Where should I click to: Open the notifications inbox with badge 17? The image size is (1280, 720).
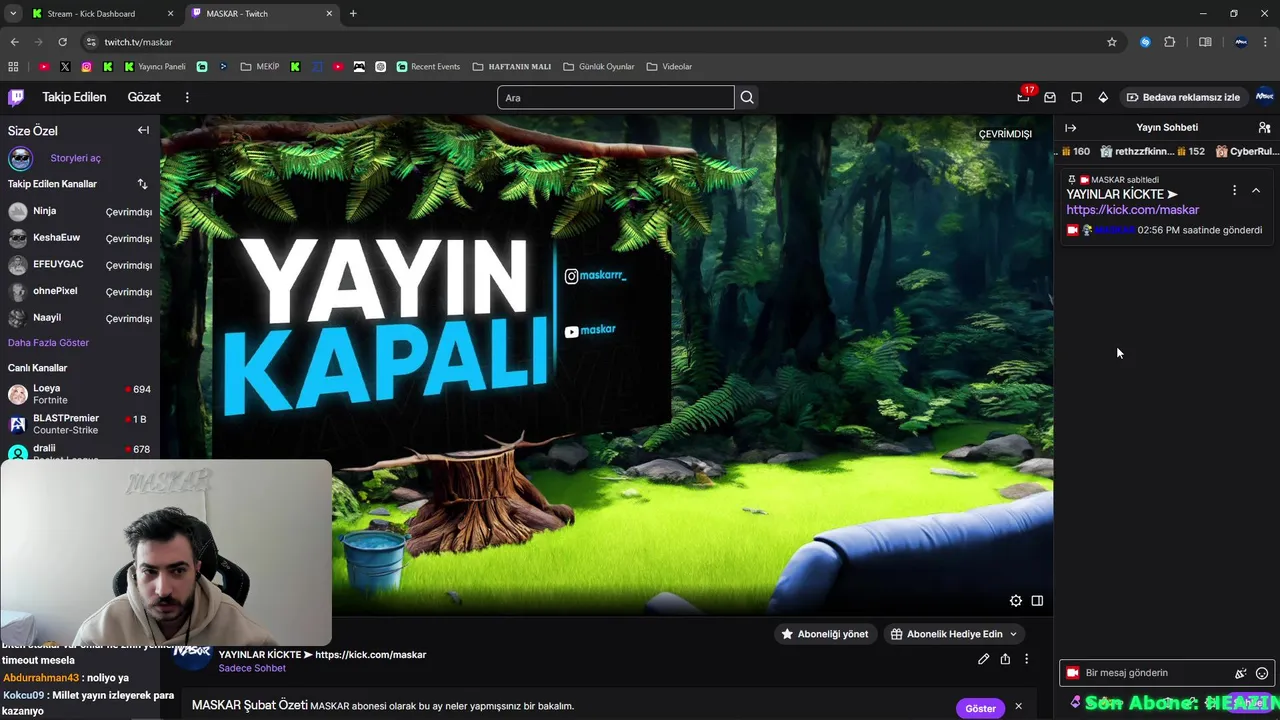click(x=1023, y=97)
